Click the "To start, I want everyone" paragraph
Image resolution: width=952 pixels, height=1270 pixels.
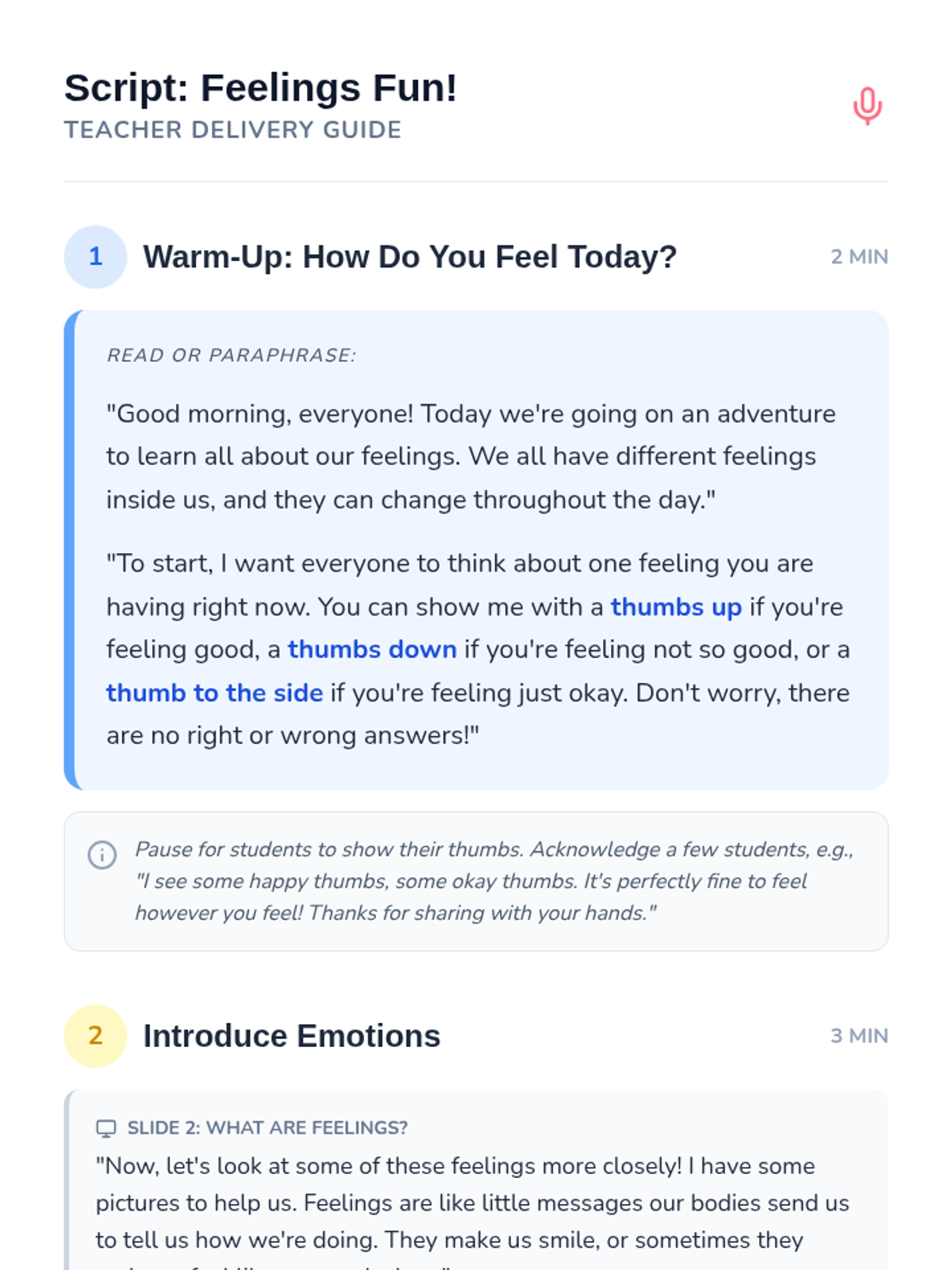pos(478,649)
